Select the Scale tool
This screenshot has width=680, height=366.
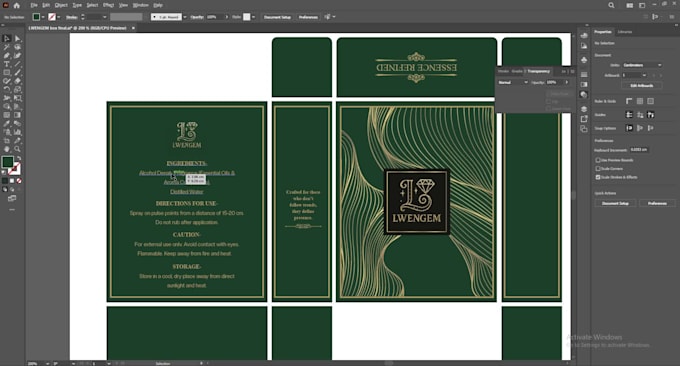pos(17,89)
